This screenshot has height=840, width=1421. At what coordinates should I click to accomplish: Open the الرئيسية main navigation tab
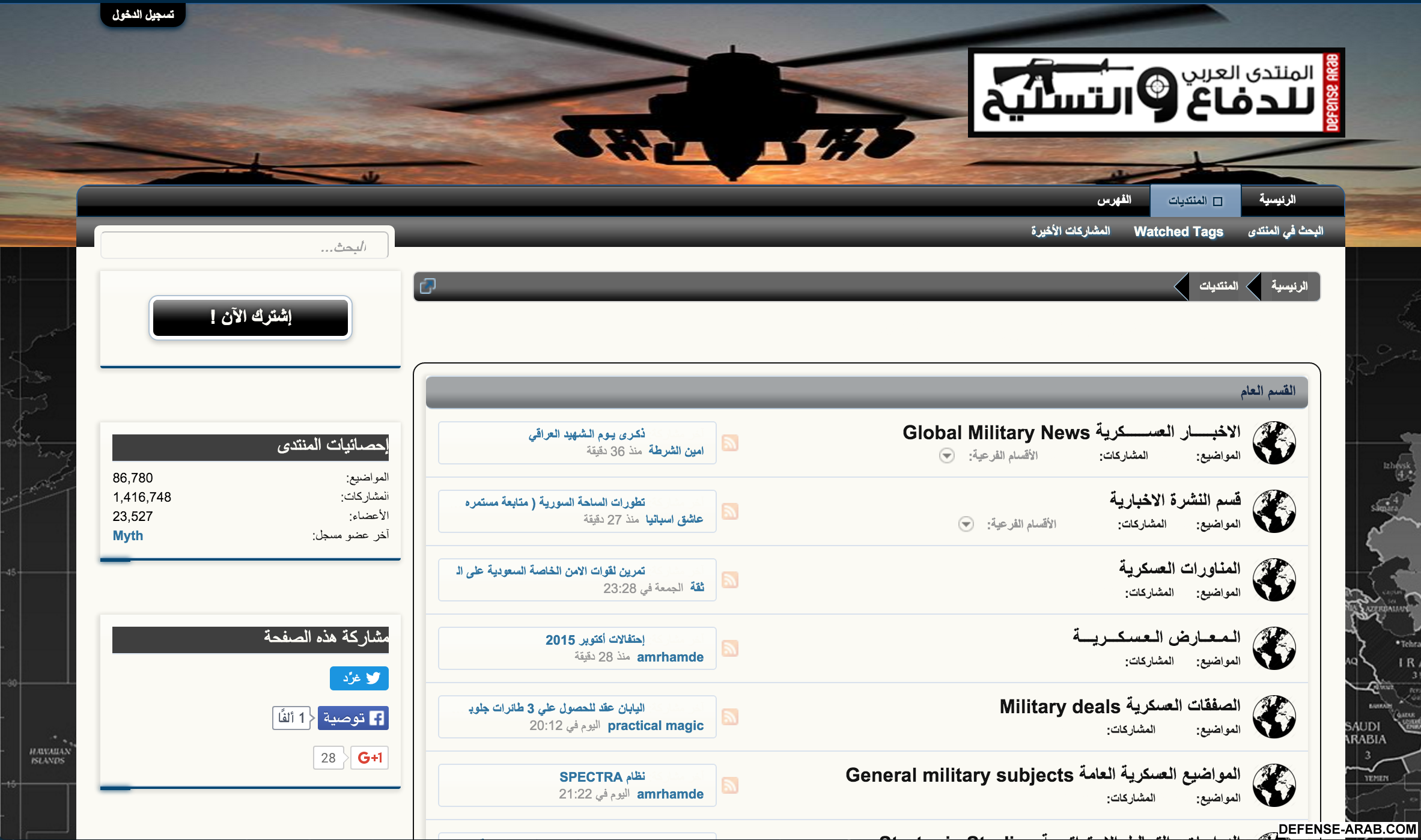pyautogui.click(x=1277, y=200)
